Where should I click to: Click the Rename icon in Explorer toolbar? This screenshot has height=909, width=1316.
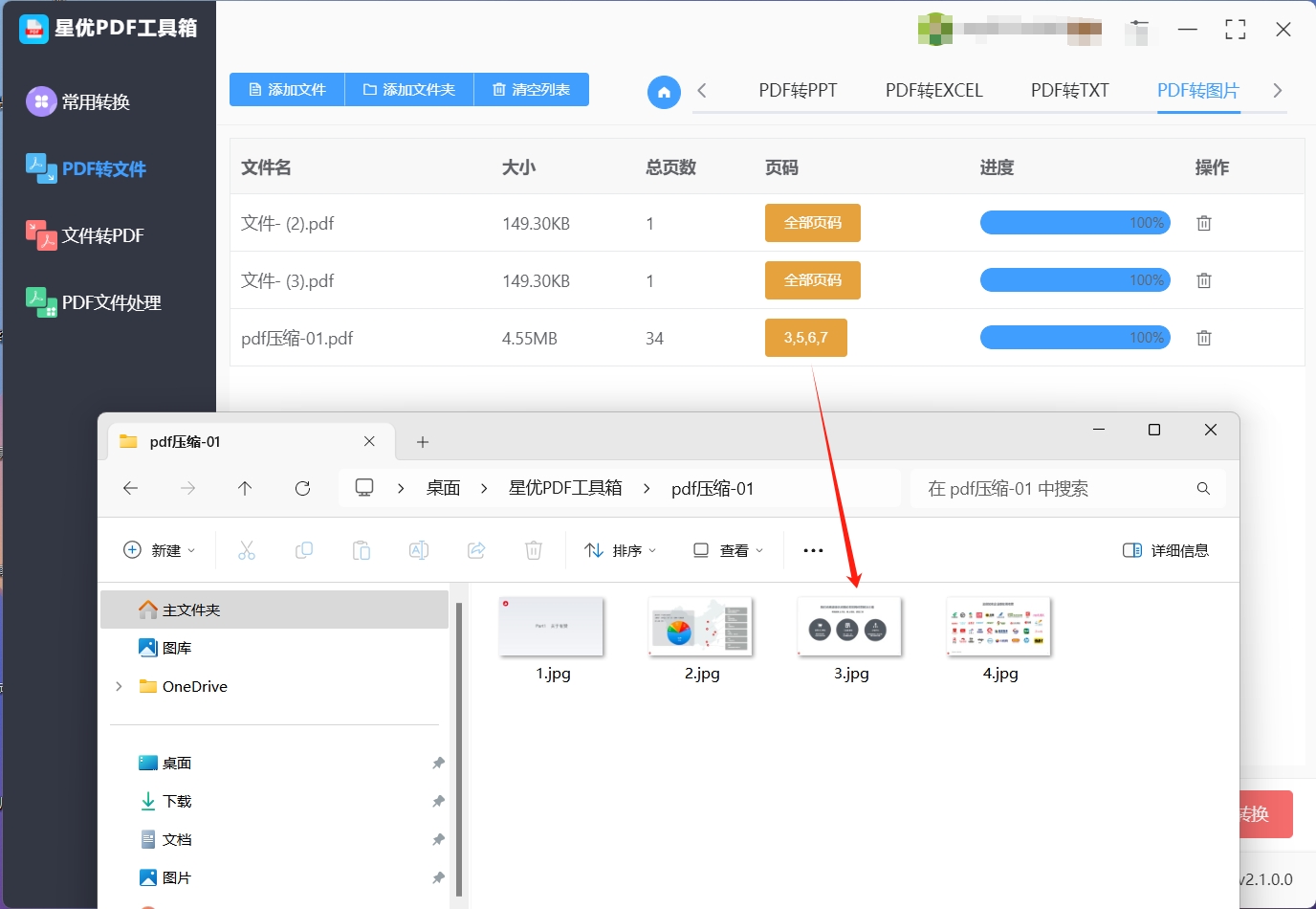tap(419, 550)
